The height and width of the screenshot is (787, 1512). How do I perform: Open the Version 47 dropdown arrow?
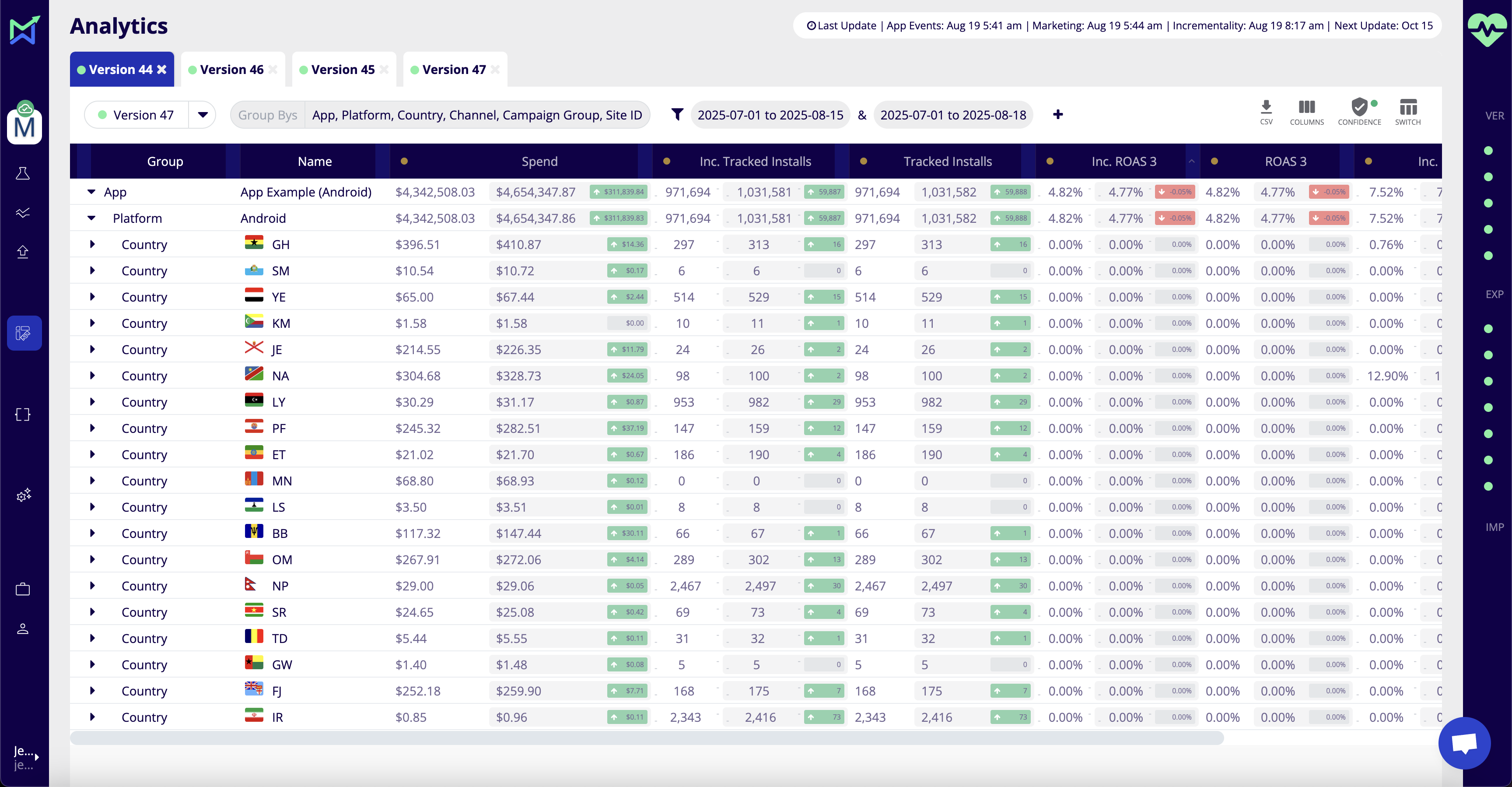tap(203, 115)
